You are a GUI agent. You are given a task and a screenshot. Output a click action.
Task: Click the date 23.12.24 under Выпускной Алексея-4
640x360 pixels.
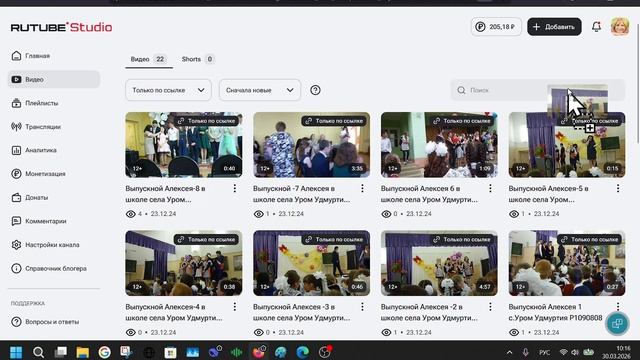click(163, 333)
